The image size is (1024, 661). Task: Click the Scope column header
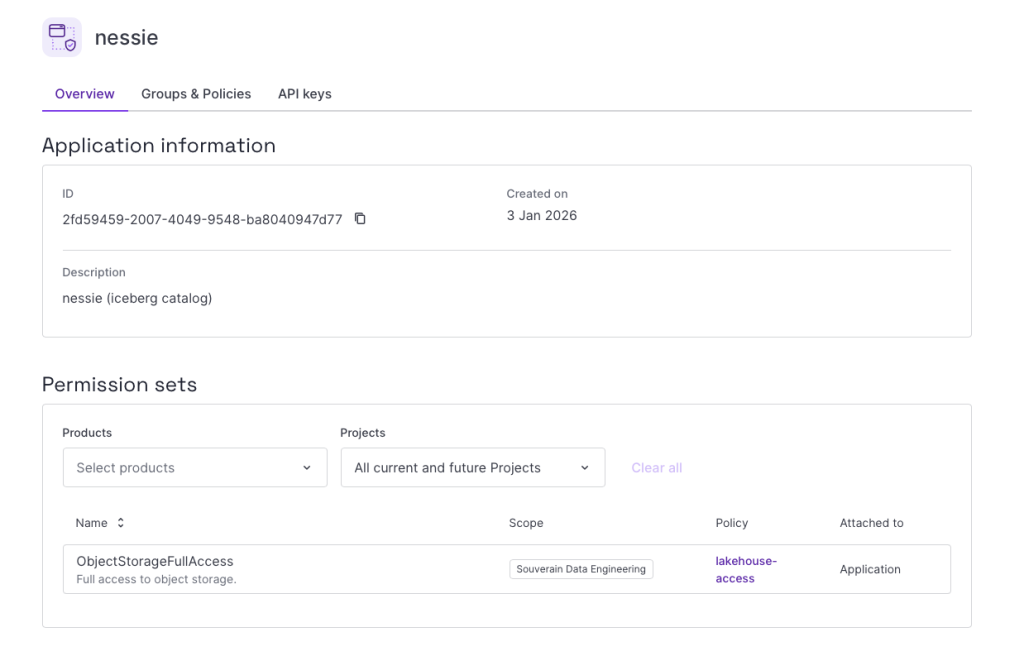pyautogui.click(x=526, y=523)
